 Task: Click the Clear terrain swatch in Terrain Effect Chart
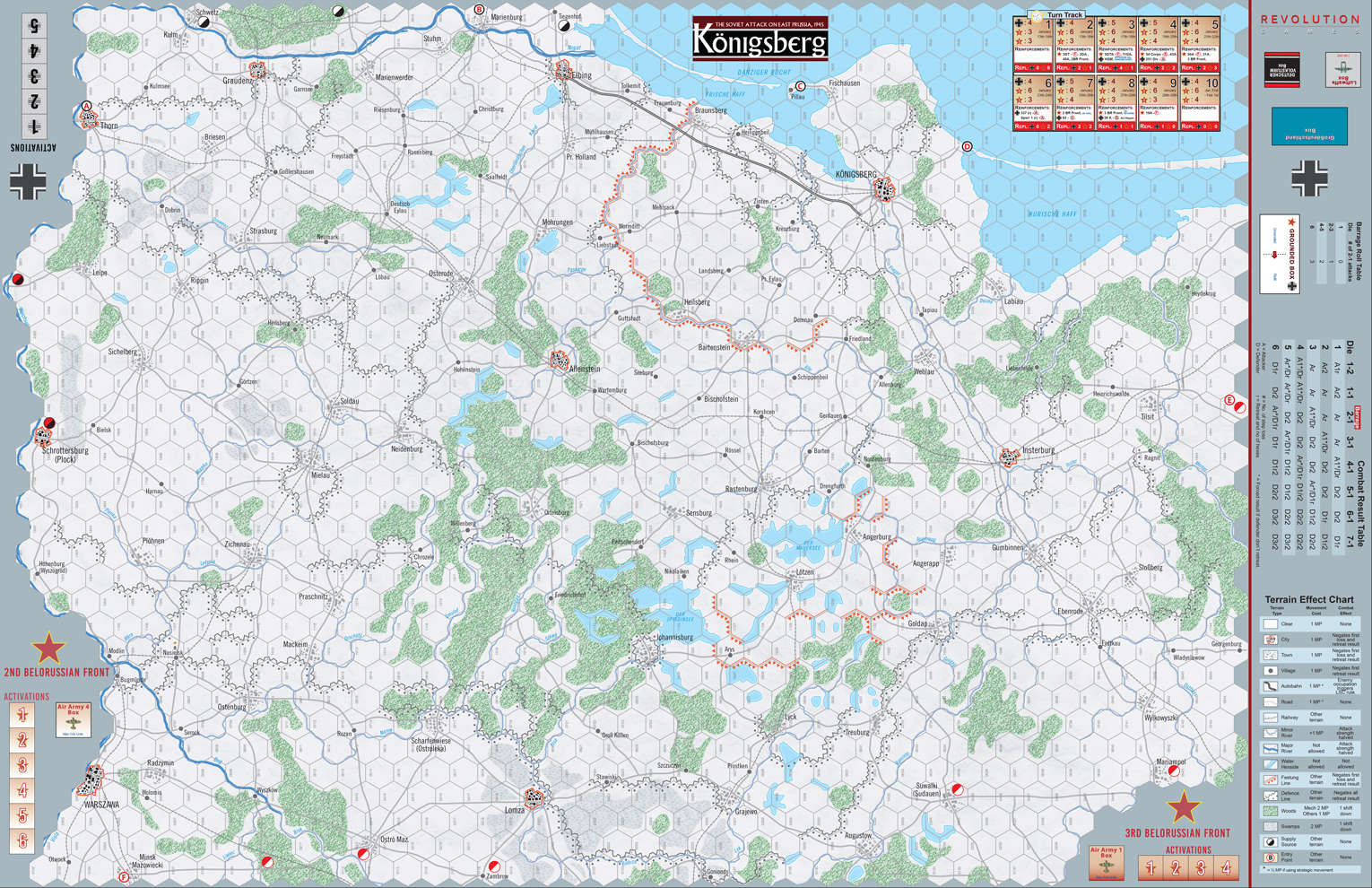[x=1270, y=623]
